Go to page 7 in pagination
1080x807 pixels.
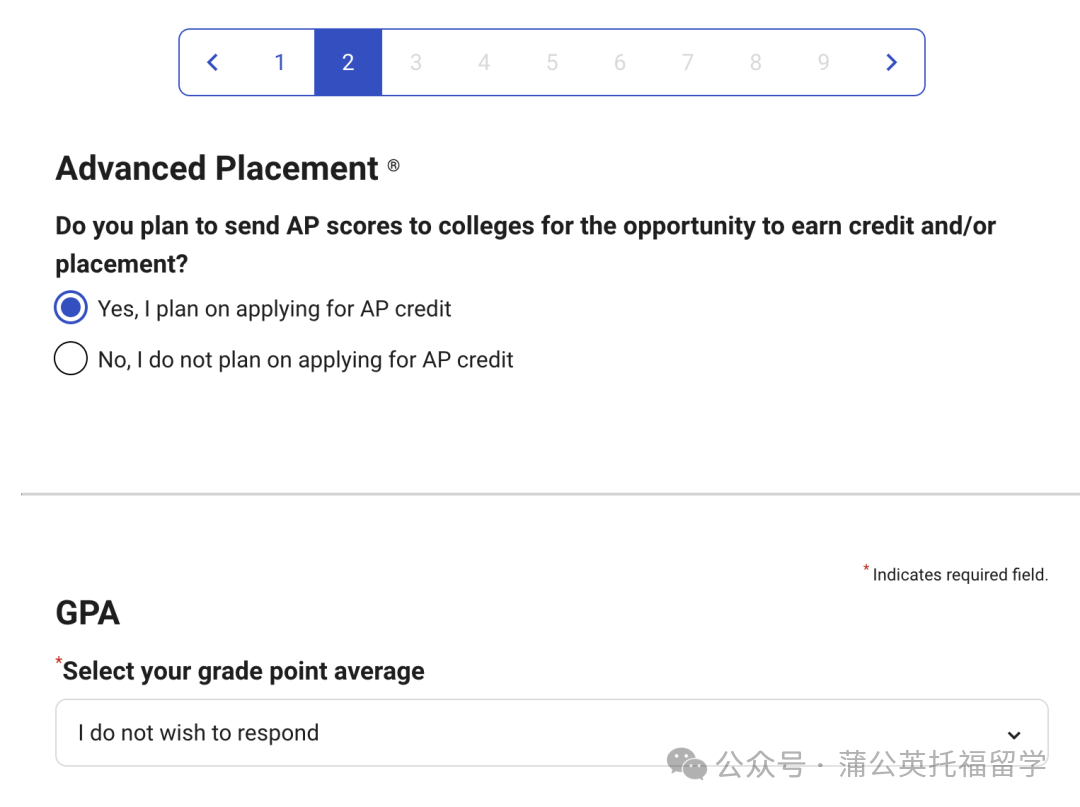tap(688, 63)
